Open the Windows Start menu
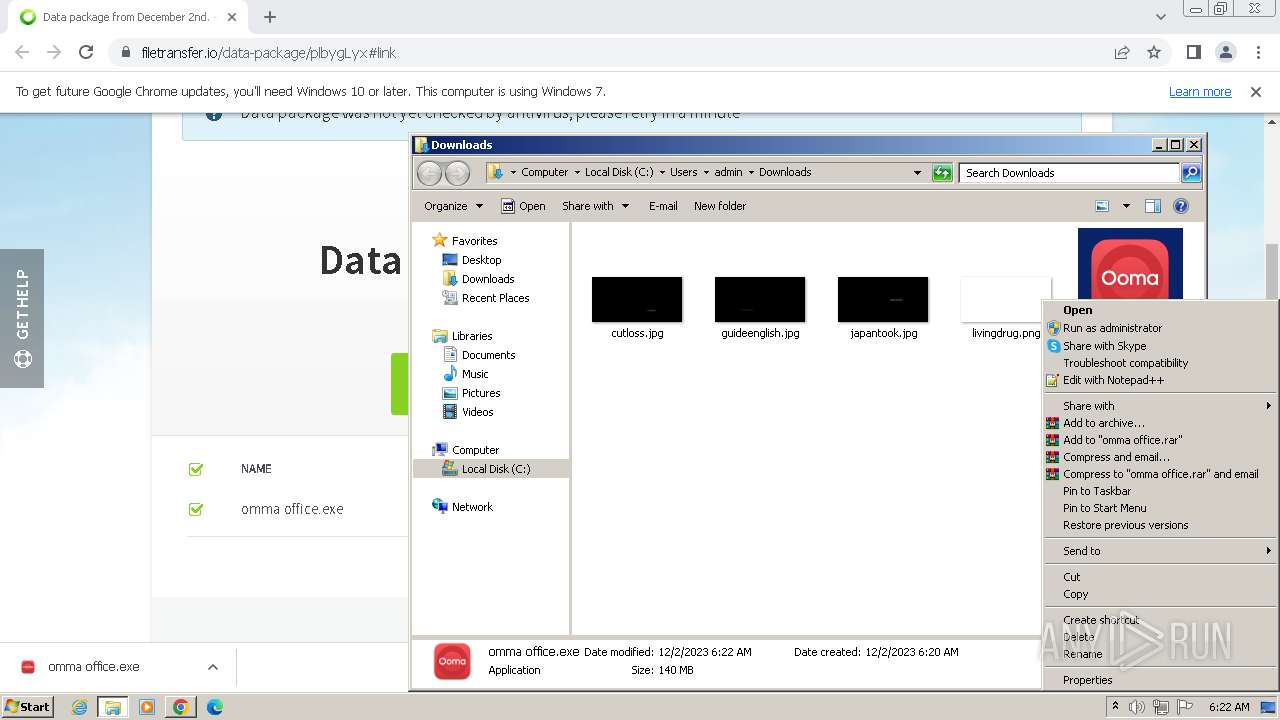Screen dimensions: 1280x720 (x=27, y=706)
